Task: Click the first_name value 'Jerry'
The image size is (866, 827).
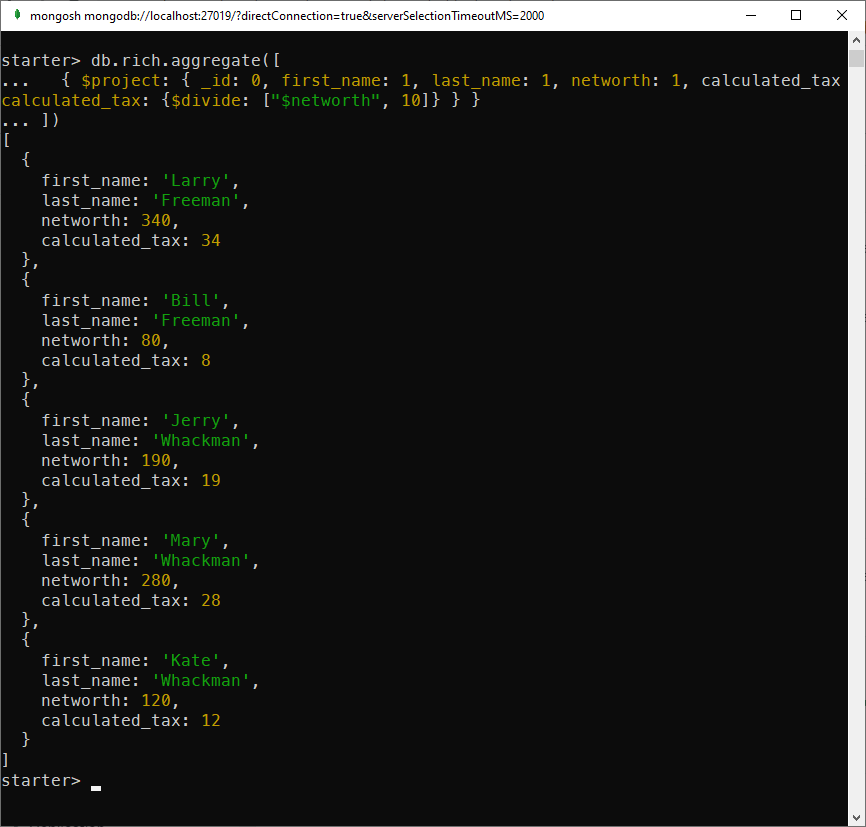Action: (196, 420)
